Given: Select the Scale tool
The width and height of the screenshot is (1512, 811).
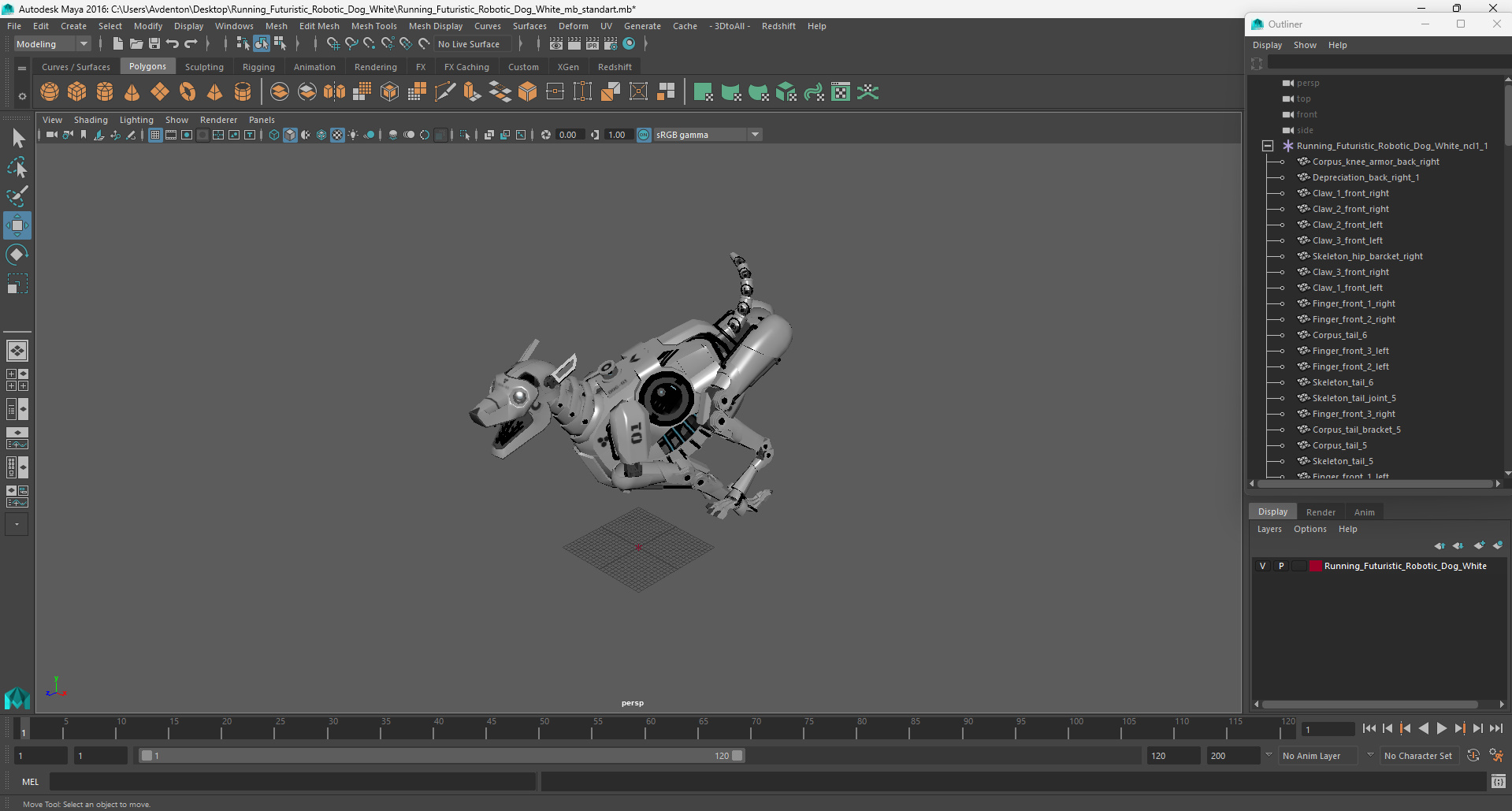Looking at the screenshot, I should pyautogui.click(x=17, y=283).
